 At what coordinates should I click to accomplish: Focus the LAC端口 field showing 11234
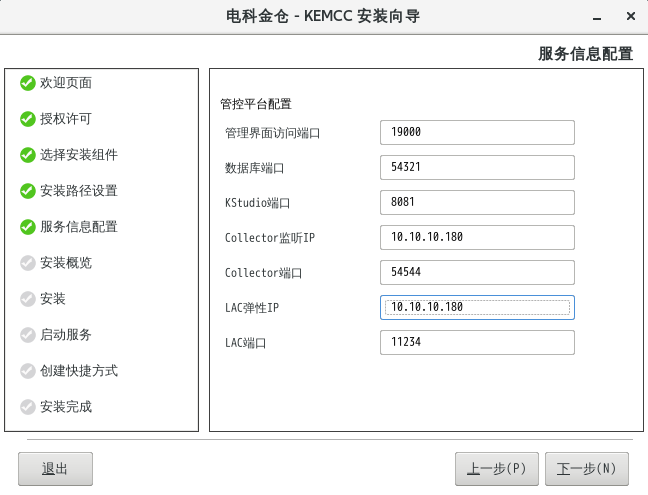(477, 343)
